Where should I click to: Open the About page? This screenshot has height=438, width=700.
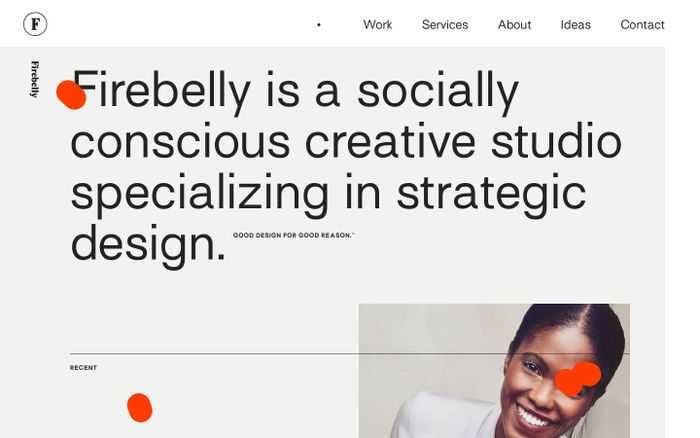click(x=514, y=25)
